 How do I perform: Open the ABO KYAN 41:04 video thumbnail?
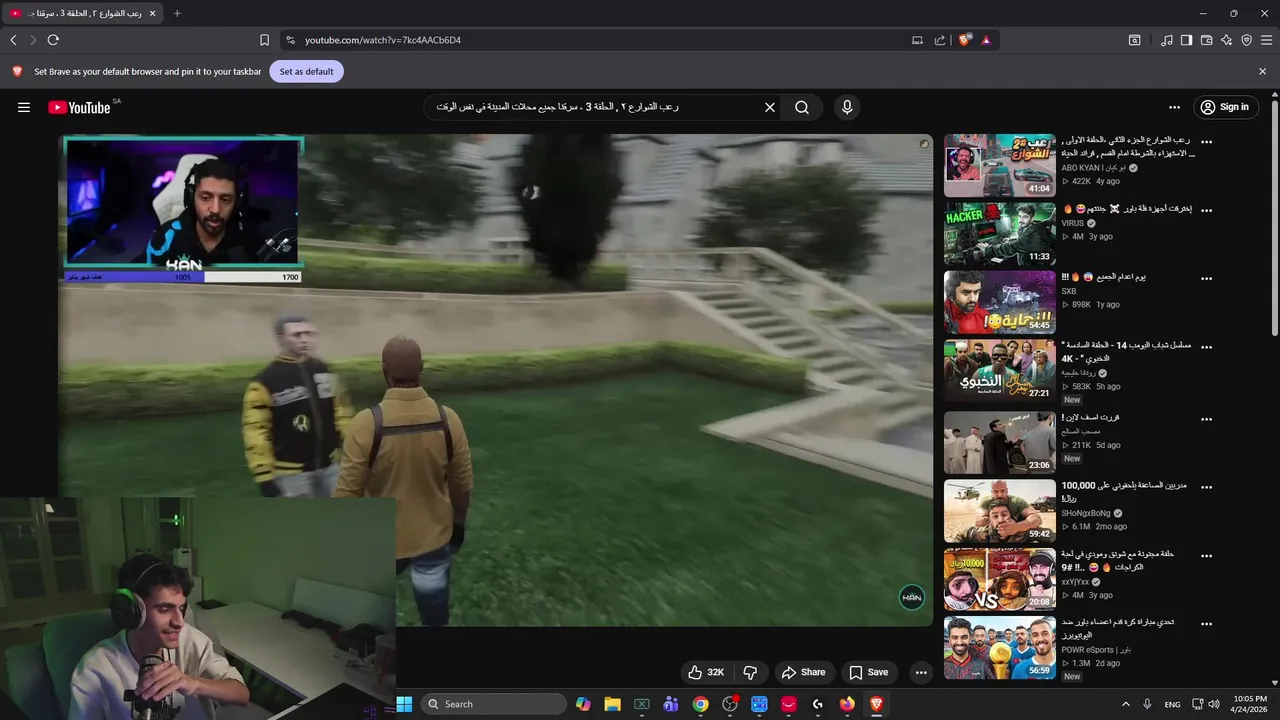coord(999,166)
